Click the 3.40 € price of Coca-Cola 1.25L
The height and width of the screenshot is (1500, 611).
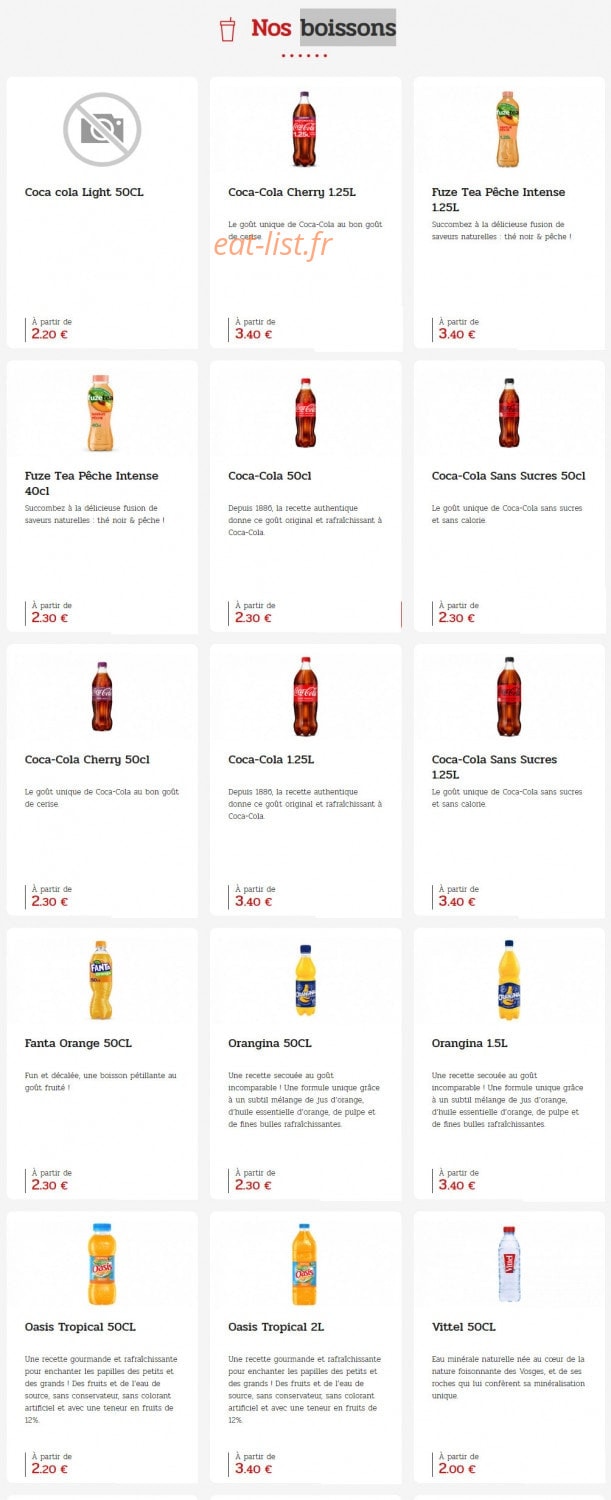click(253, 901)
